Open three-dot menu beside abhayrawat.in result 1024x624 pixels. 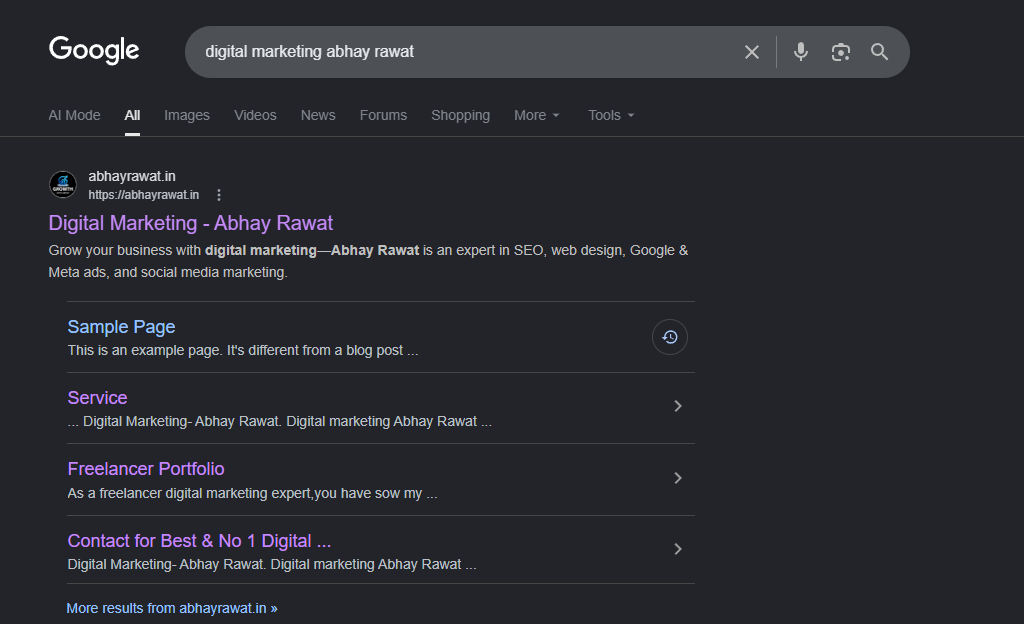coord(219,195)
